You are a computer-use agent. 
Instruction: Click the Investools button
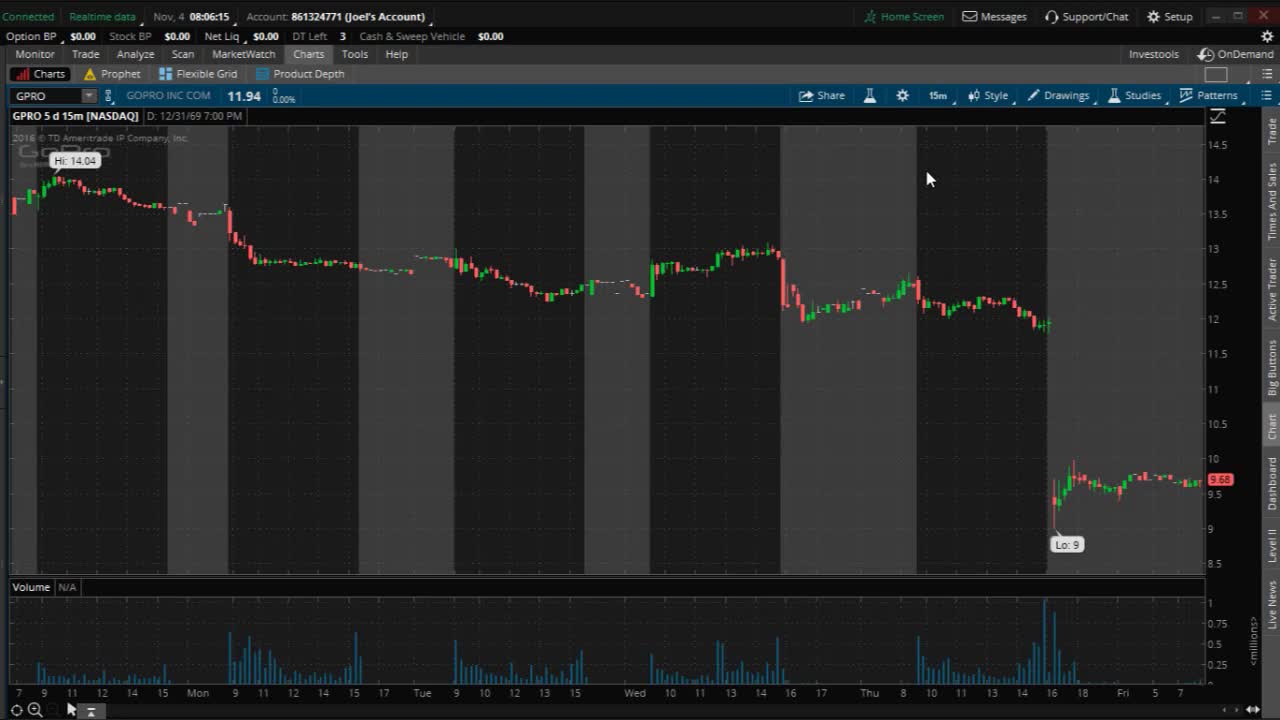(1154, 54)
